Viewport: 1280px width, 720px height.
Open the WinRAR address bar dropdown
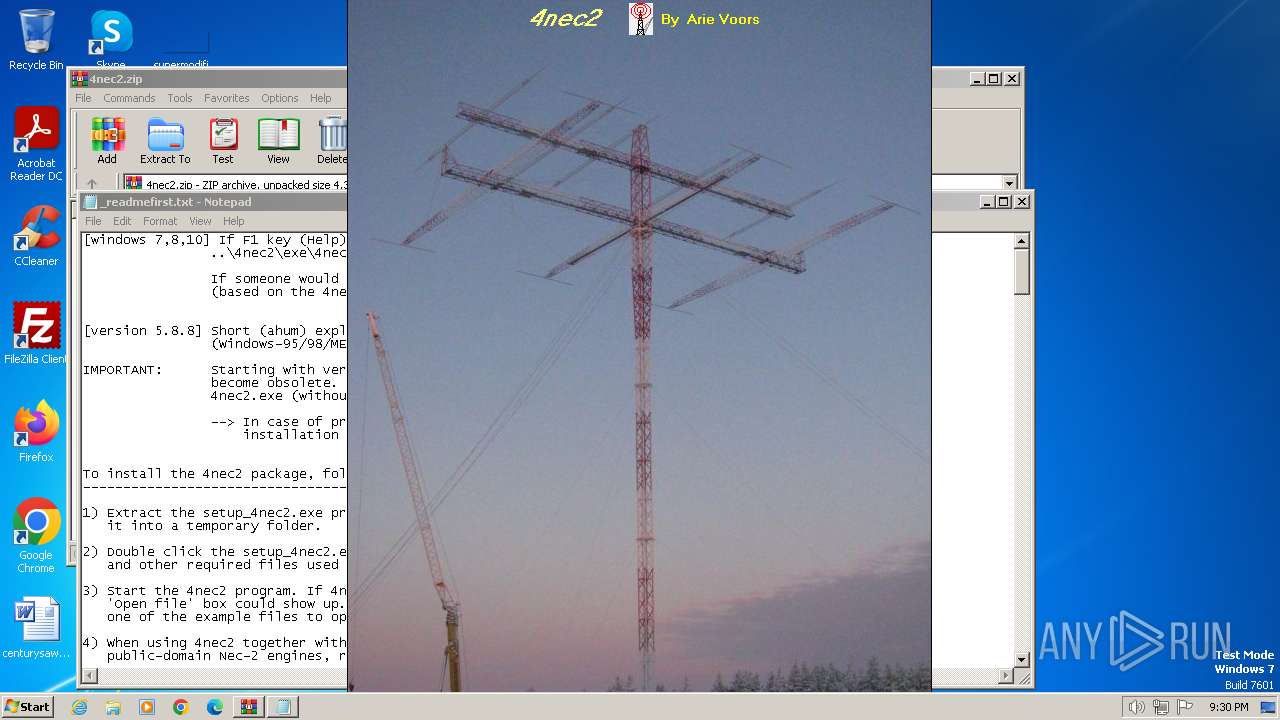tap(1009, 184)
